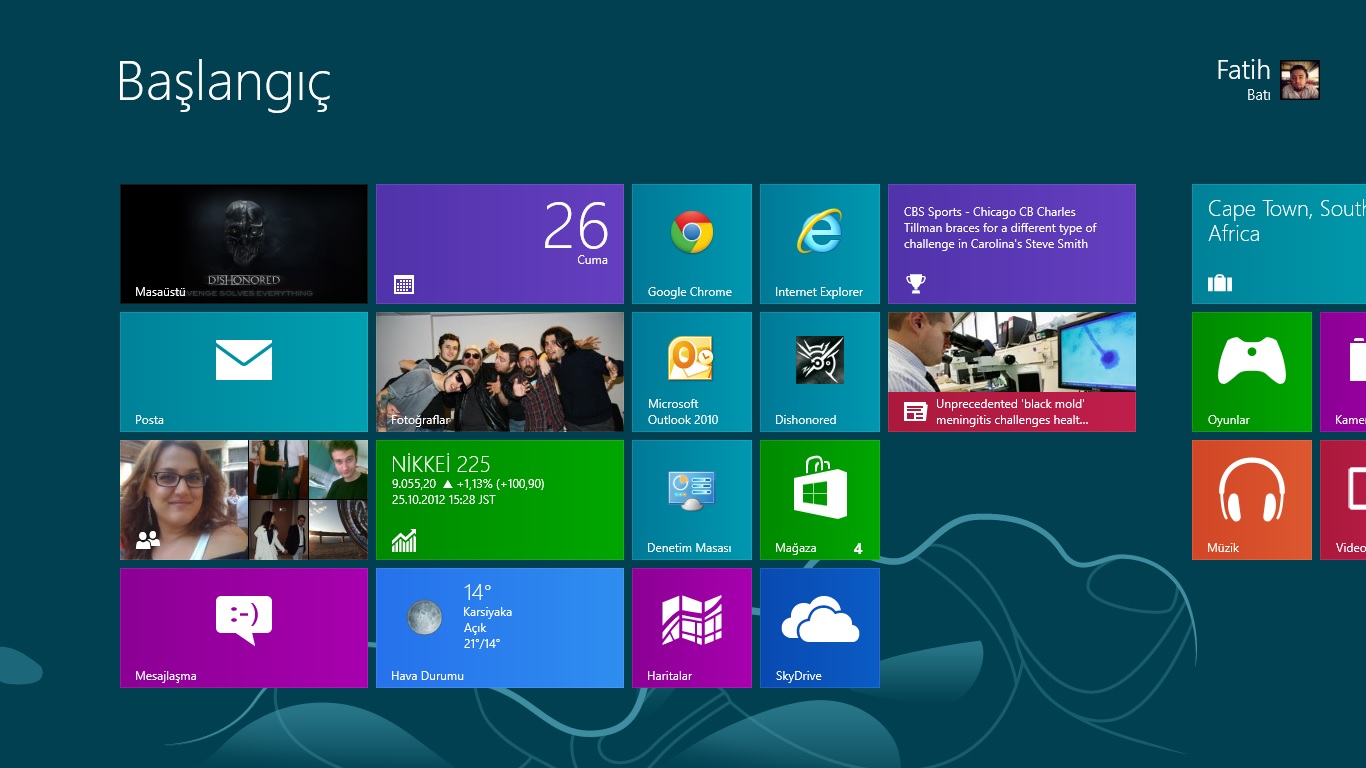Launch Microsoft Outlook 2010
Screen dimensions: 1366x768
tap(692, 372)
